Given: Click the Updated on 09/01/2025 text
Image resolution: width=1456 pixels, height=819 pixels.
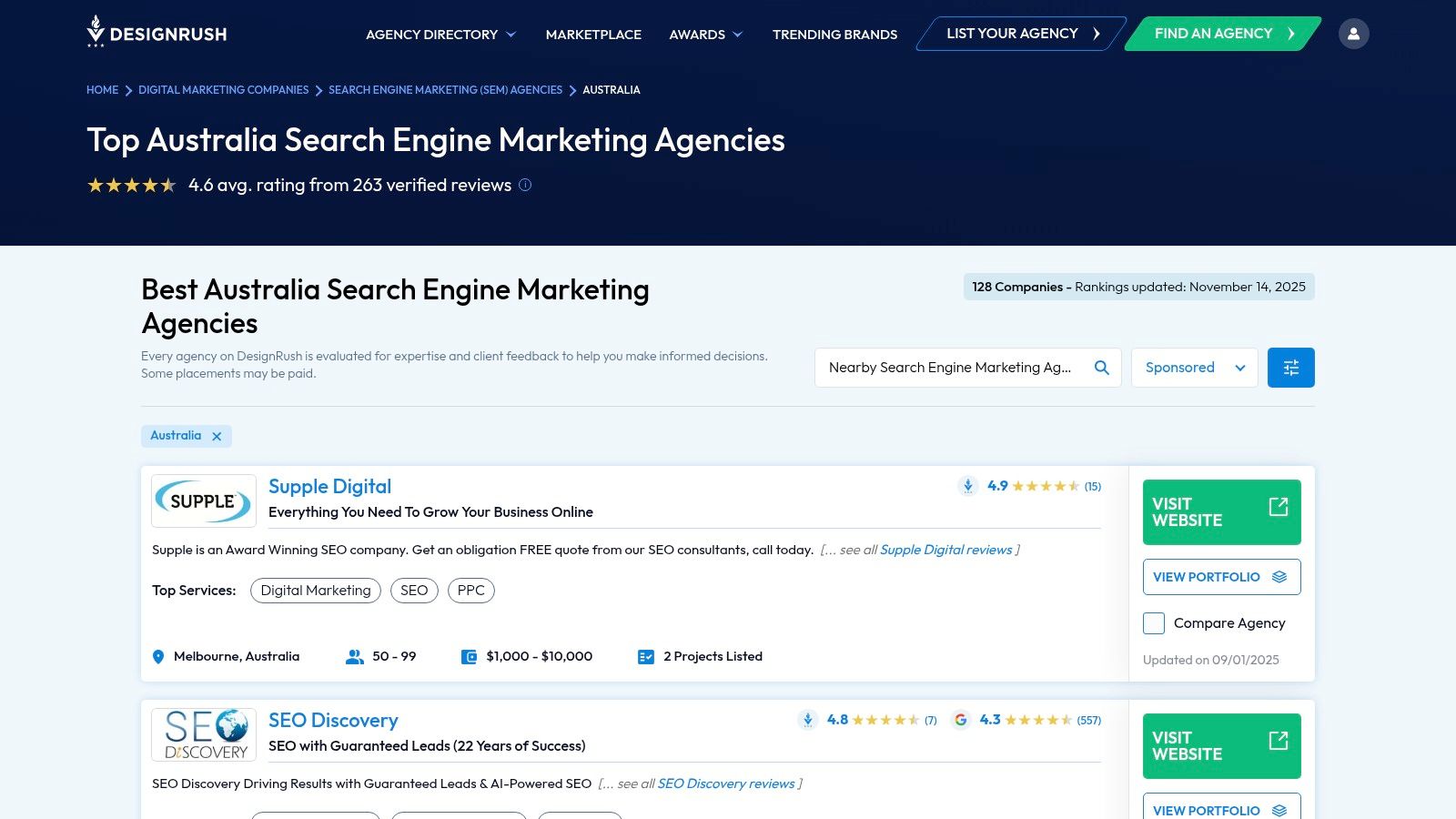Looking at the screenshot, I should click(1211, 661).
